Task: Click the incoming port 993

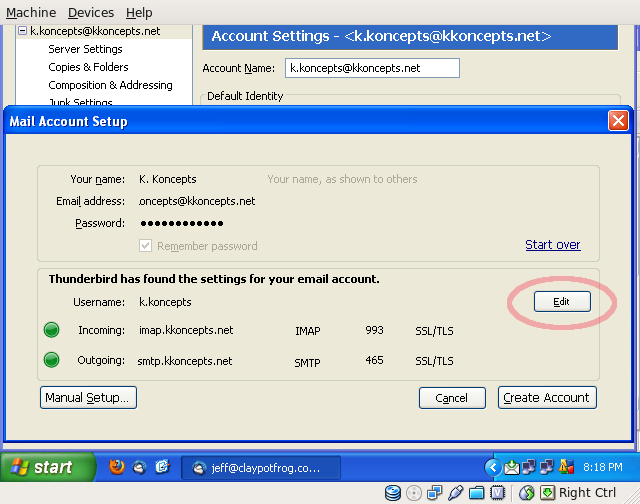Action: click(374, 330)
